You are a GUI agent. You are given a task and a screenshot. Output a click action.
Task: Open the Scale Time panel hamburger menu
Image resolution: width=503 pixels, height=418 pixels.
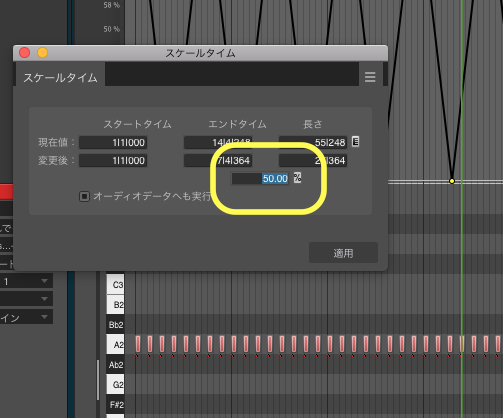click(x=370, y=77)
